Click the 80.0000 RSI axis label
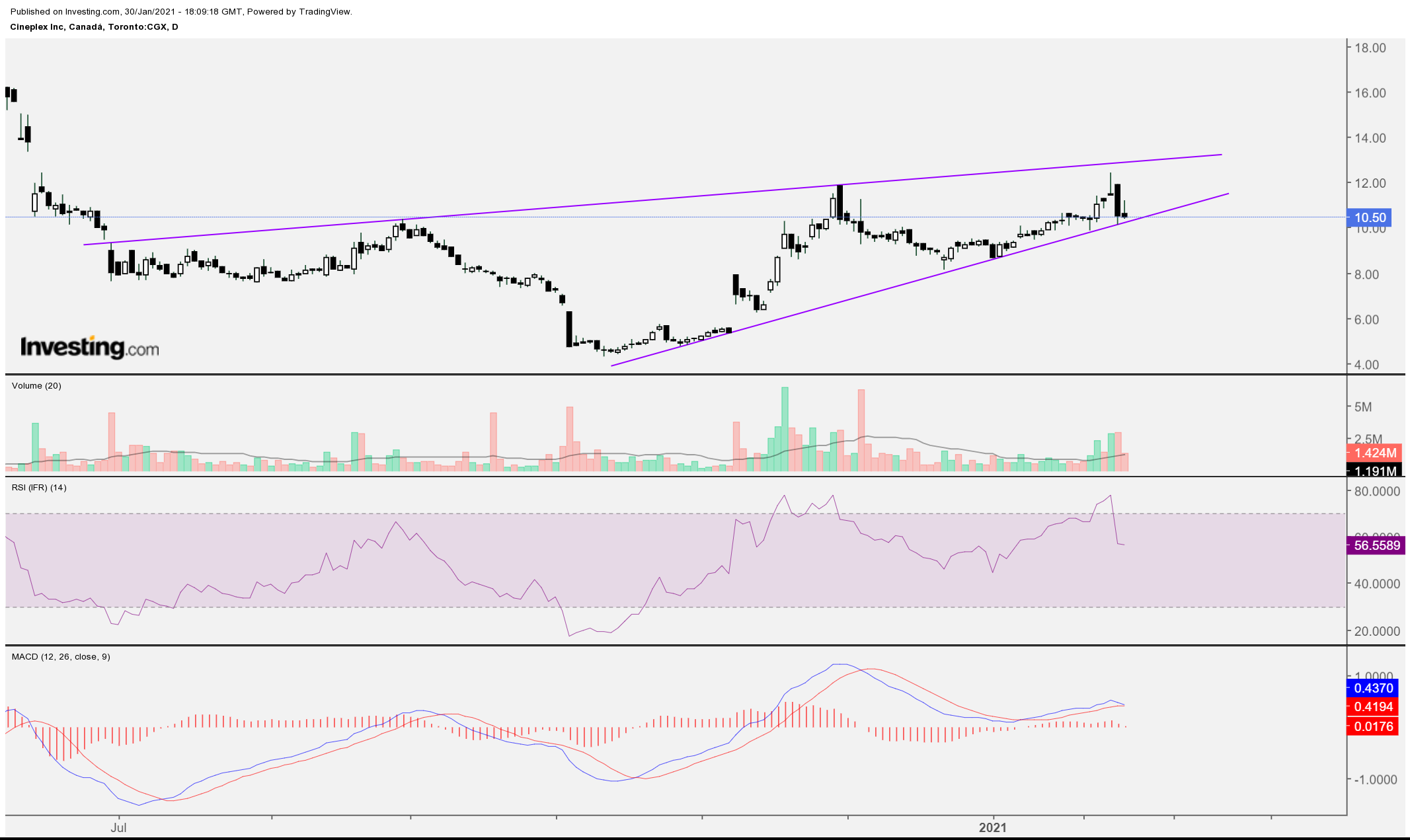This screenshot has width=1410, height=840. coord(1376,492)
